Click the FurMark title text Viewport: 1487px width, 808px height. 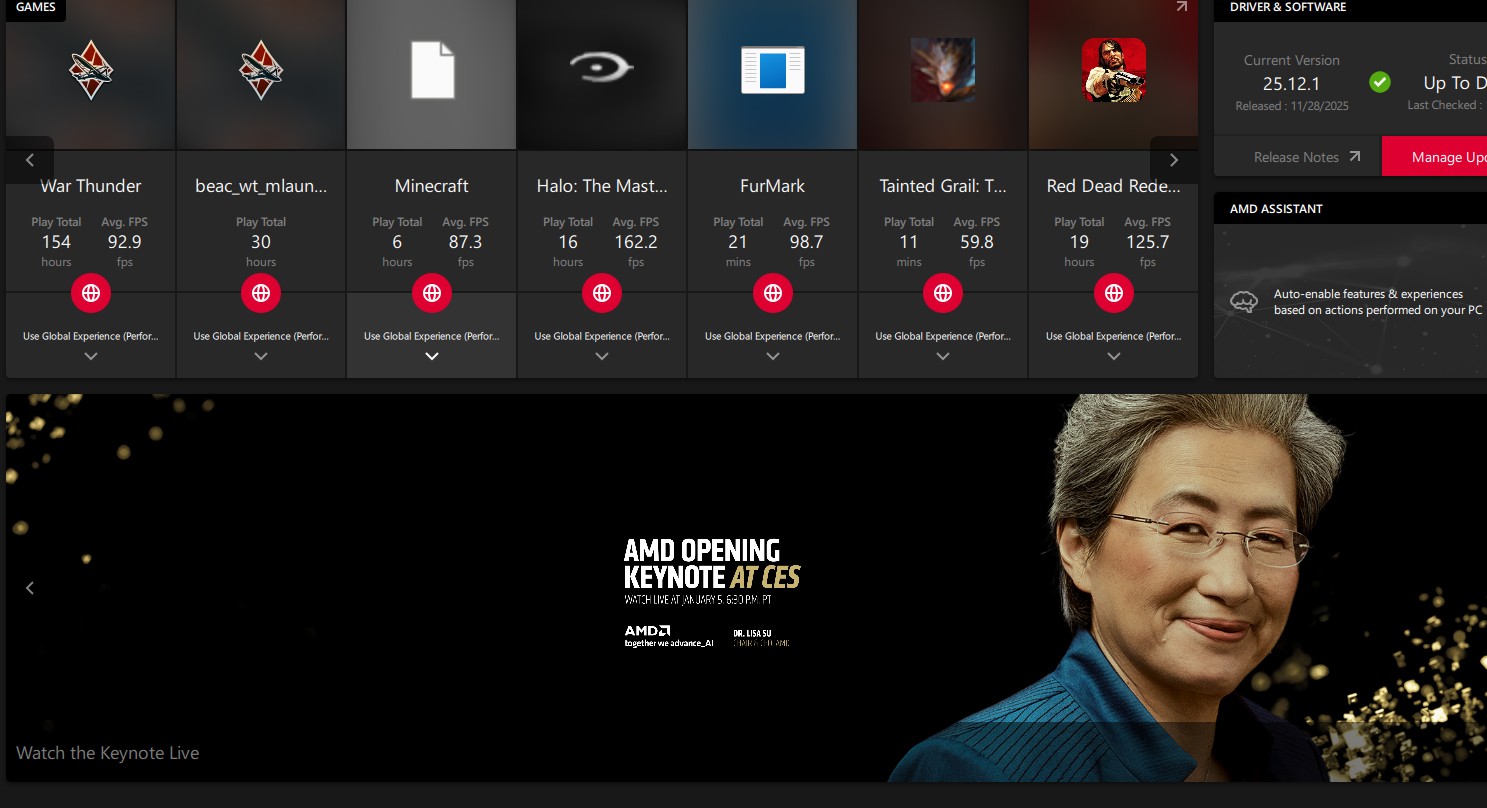[773, 186]
